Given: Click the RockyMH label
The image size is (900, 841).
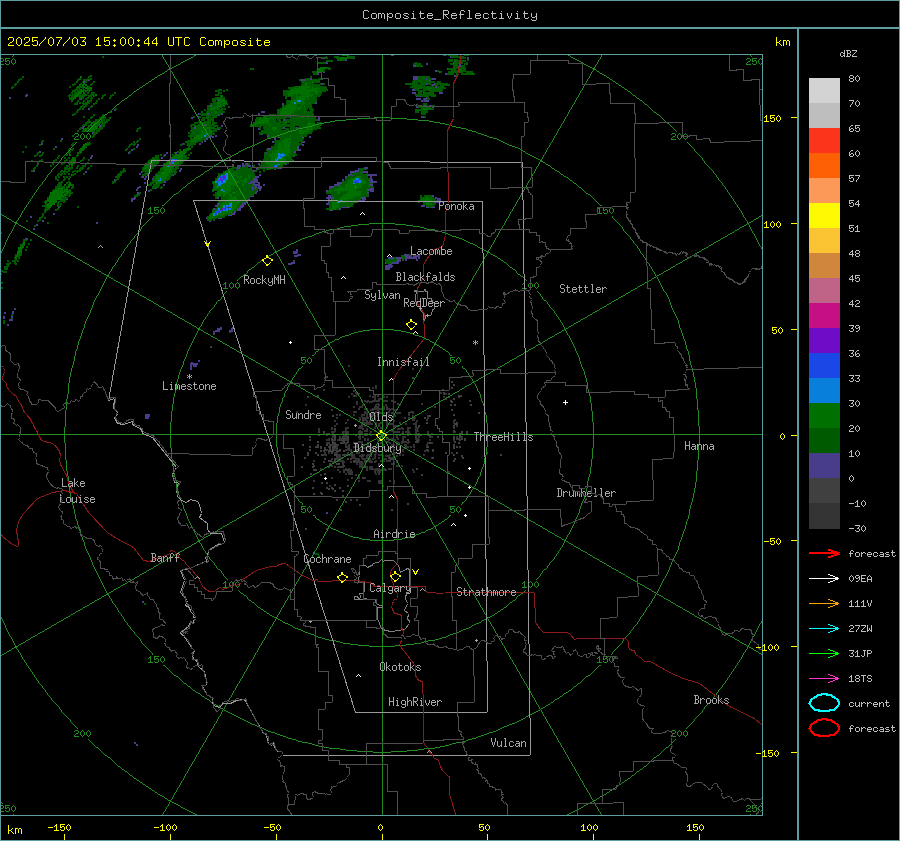Looking at the screenshot, I should (264, 280).
